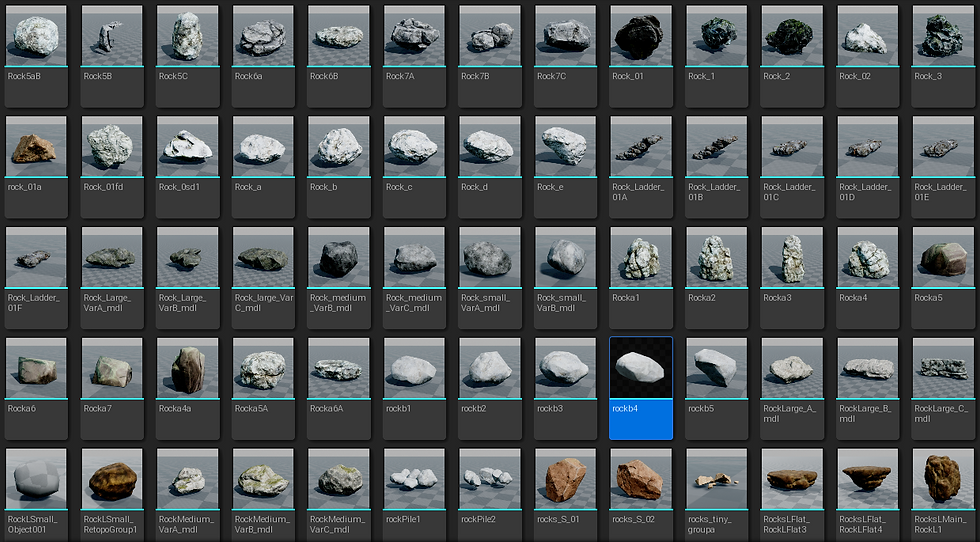Select the rockb3 asset
The width and height of the screenshot is (980, 542).
[566, 388]
